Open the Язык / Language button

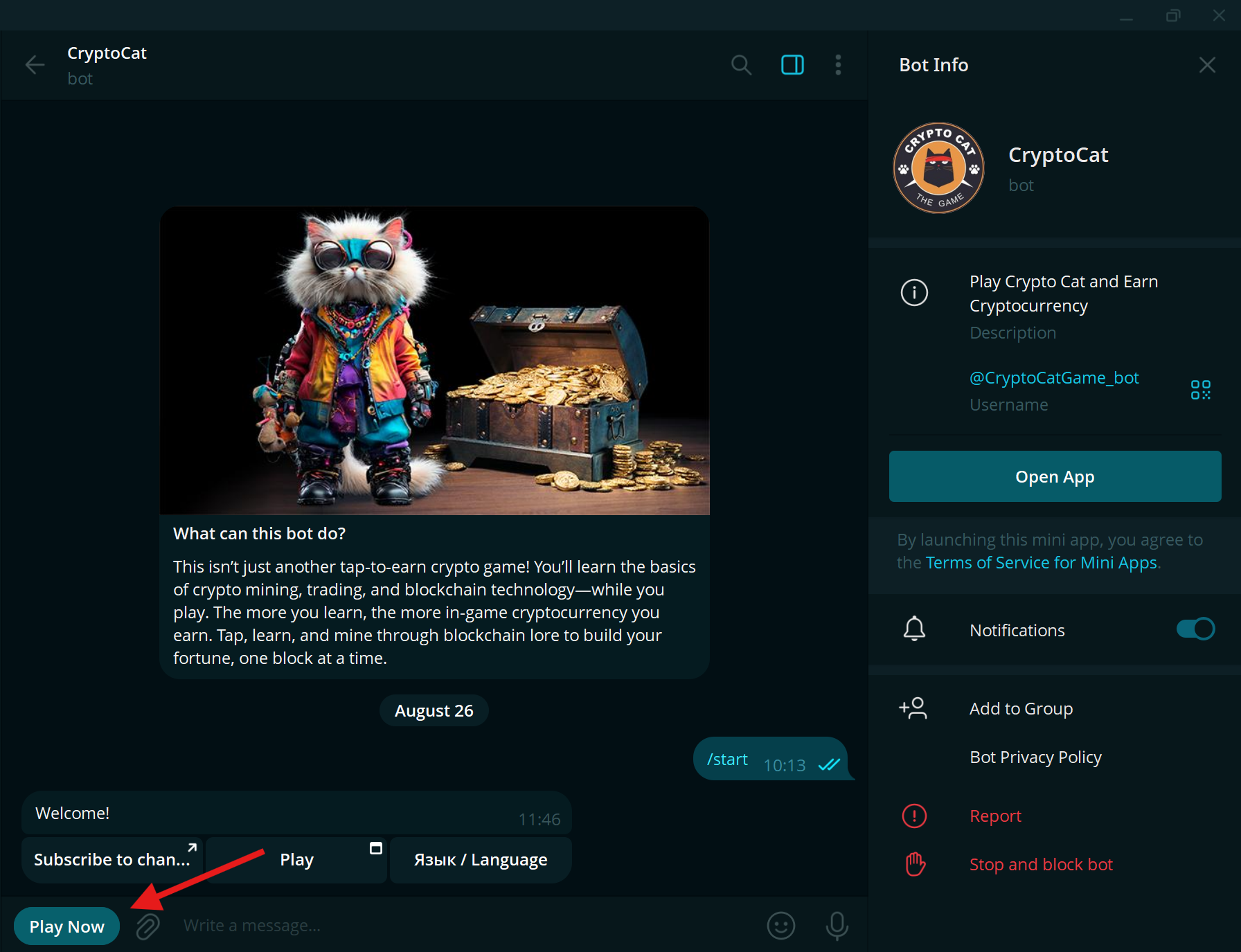481,860
